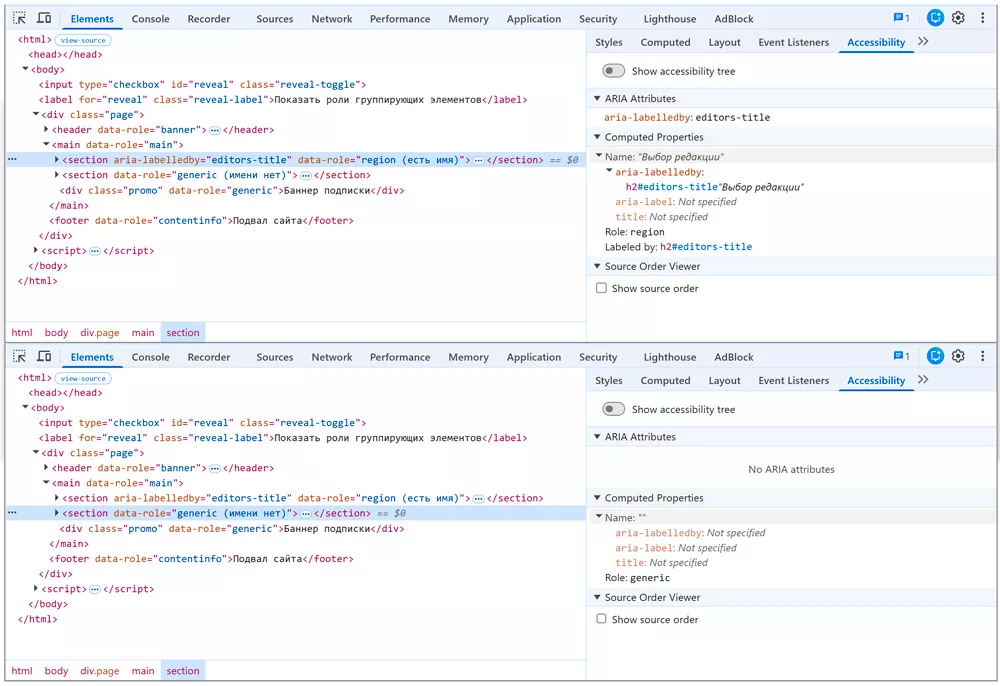
Task: Toggle Show accessibility tree in top panel
Action: (x=614, y=71)
